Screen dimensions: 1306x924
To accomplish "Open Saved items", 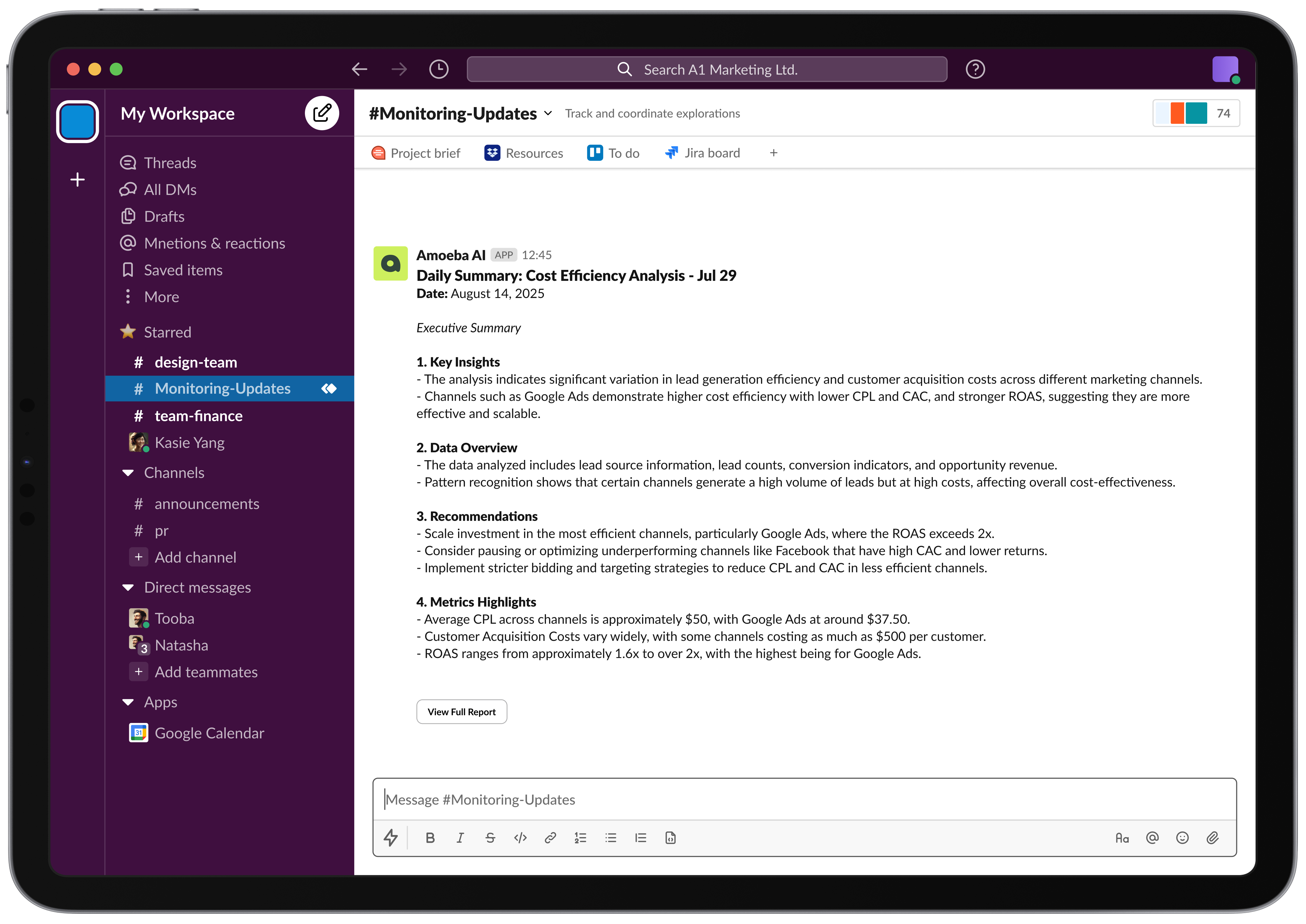I will 172,270.
